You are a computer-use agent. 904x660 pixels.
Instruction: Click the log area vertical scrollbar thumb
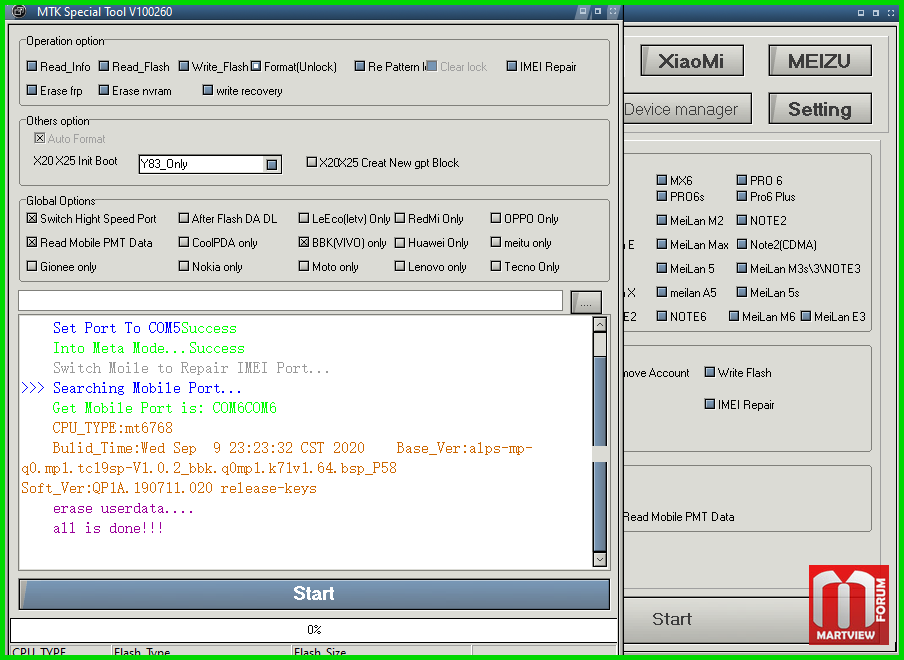tap(600, 345)
